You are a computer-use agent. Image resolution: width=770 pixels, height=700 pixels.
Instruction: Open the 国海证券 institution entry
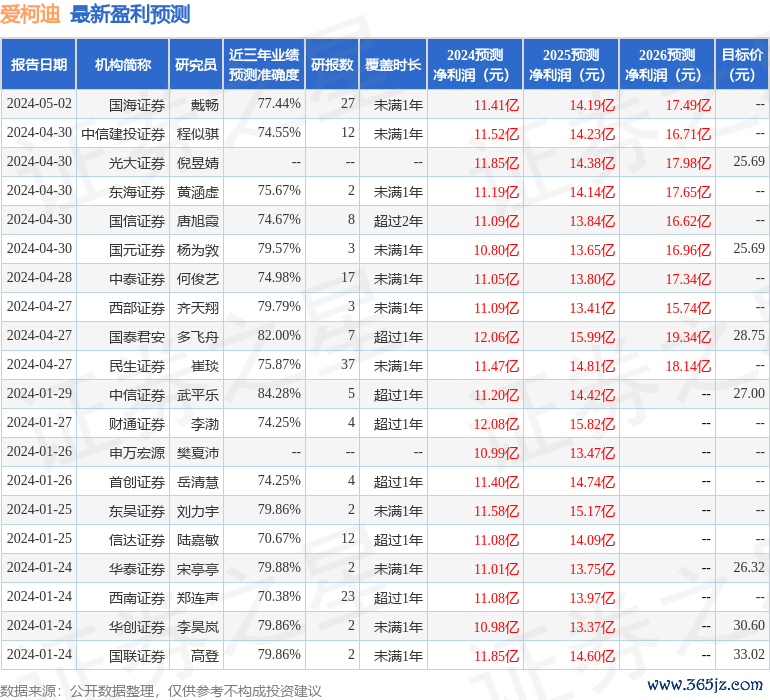coord(137,103)
